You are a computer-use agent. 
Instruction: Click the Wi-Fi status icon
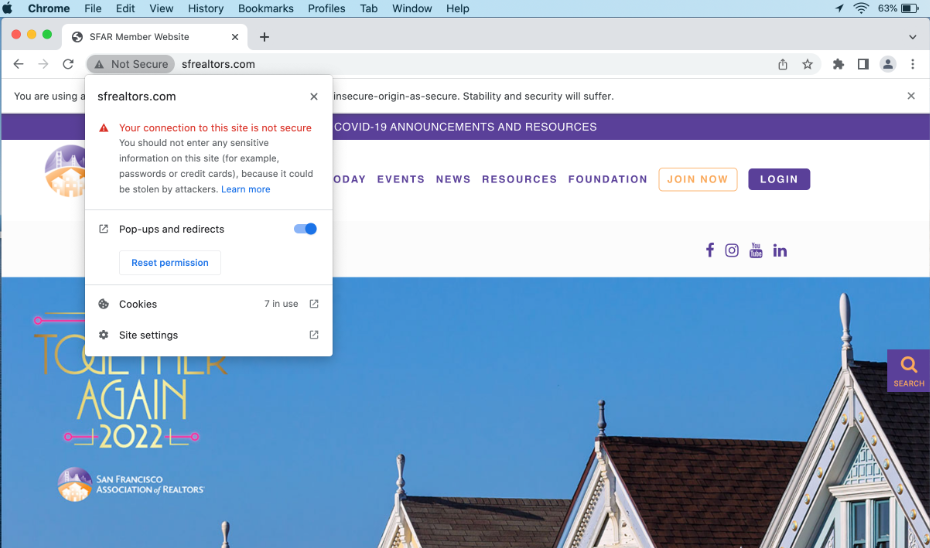pos(861,8)
